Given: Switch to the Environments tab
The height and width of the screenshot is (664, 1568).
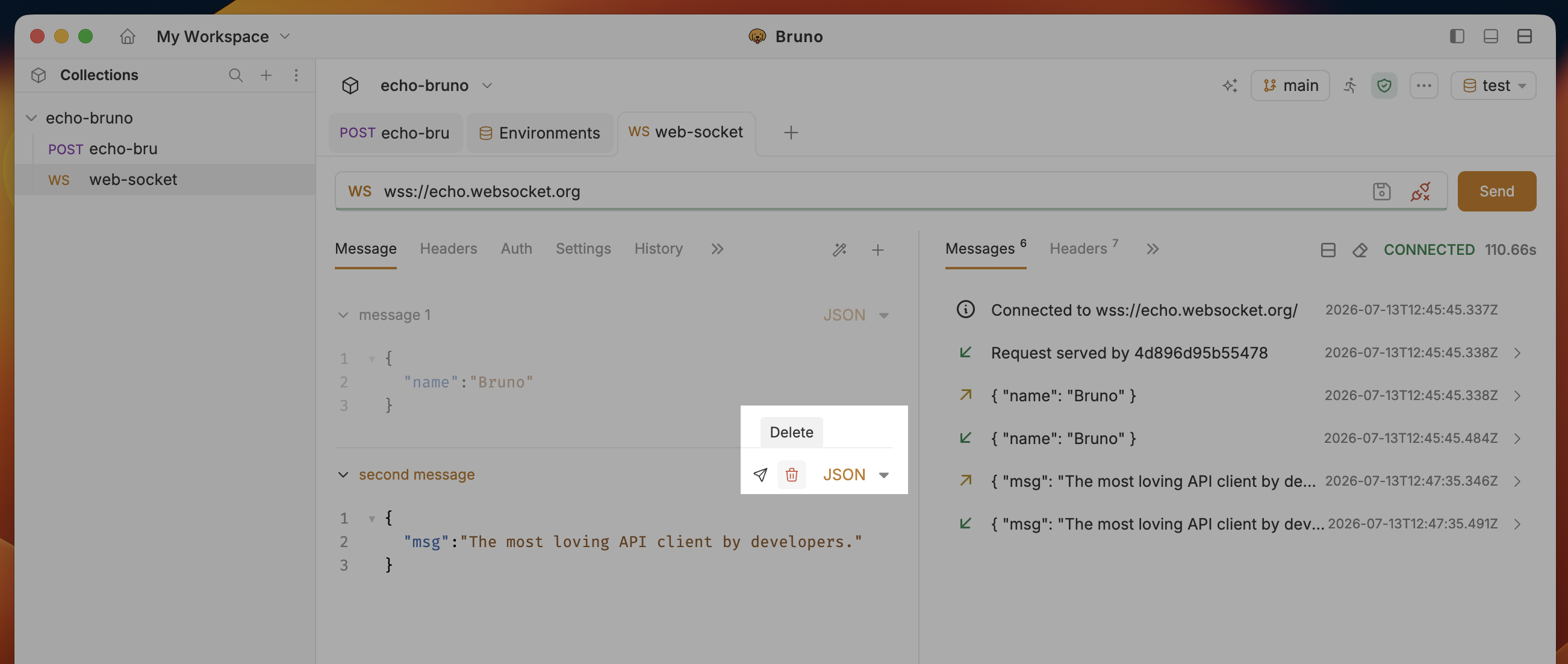Looking at the screenshot, I should [540, 133].
